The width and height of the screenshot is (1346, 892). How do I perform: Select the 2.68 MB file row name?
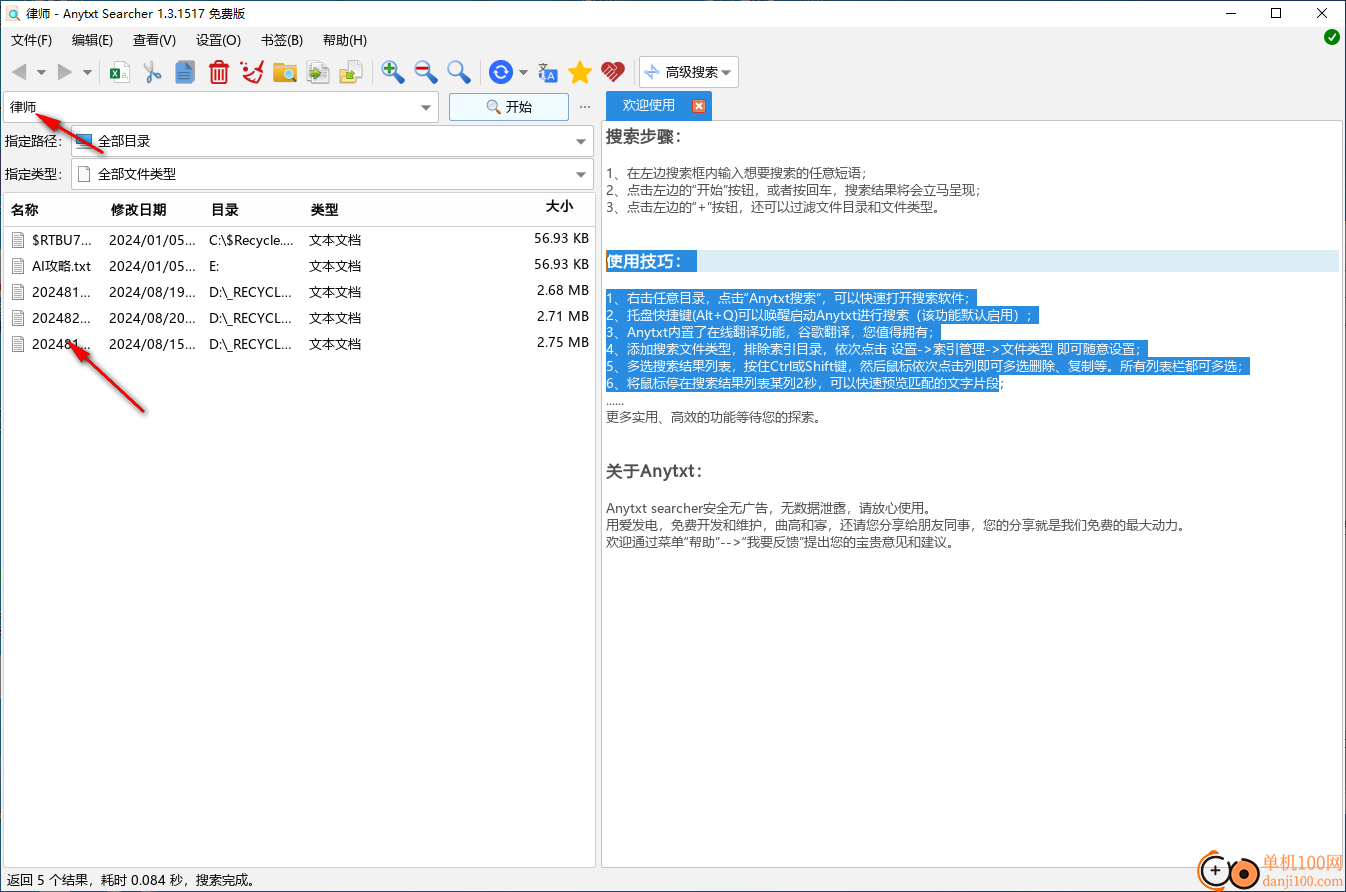[x=61, y=292]
